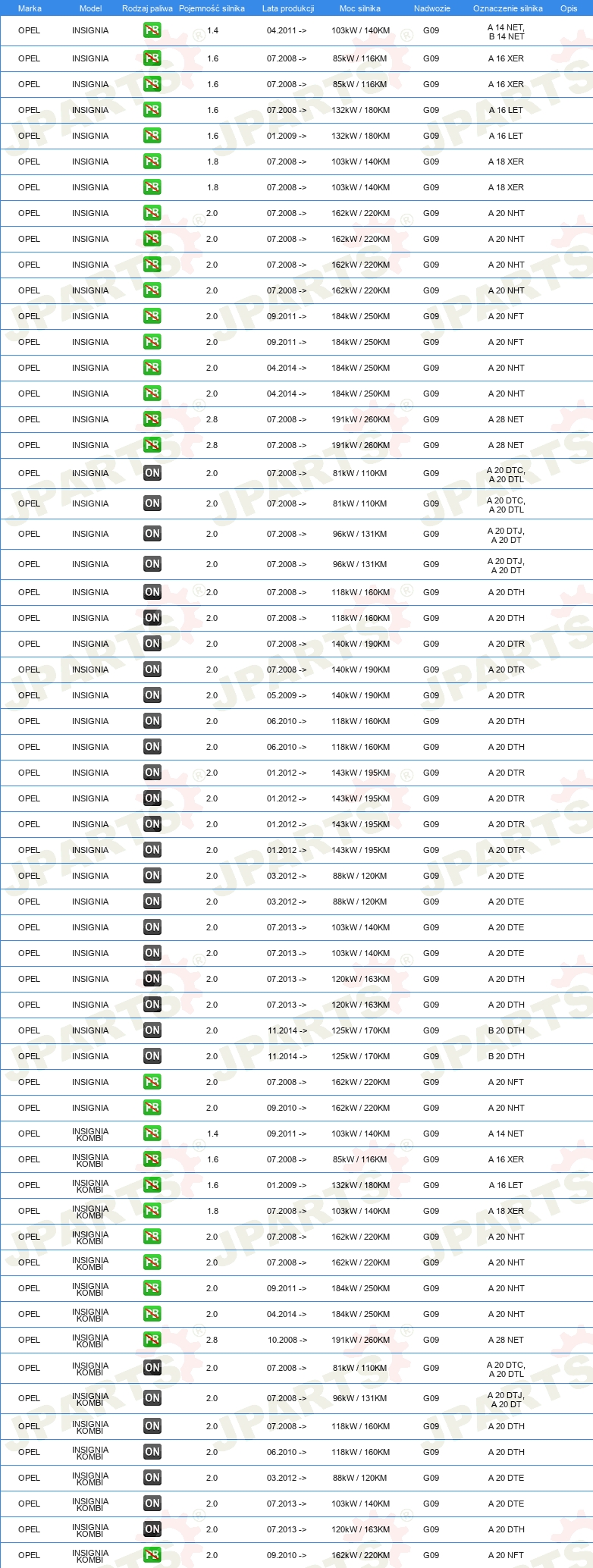The image size is (593, 1568).
Task: Select capacity '1.8' in Insignia Kombi row
Action: point(212,1211)
